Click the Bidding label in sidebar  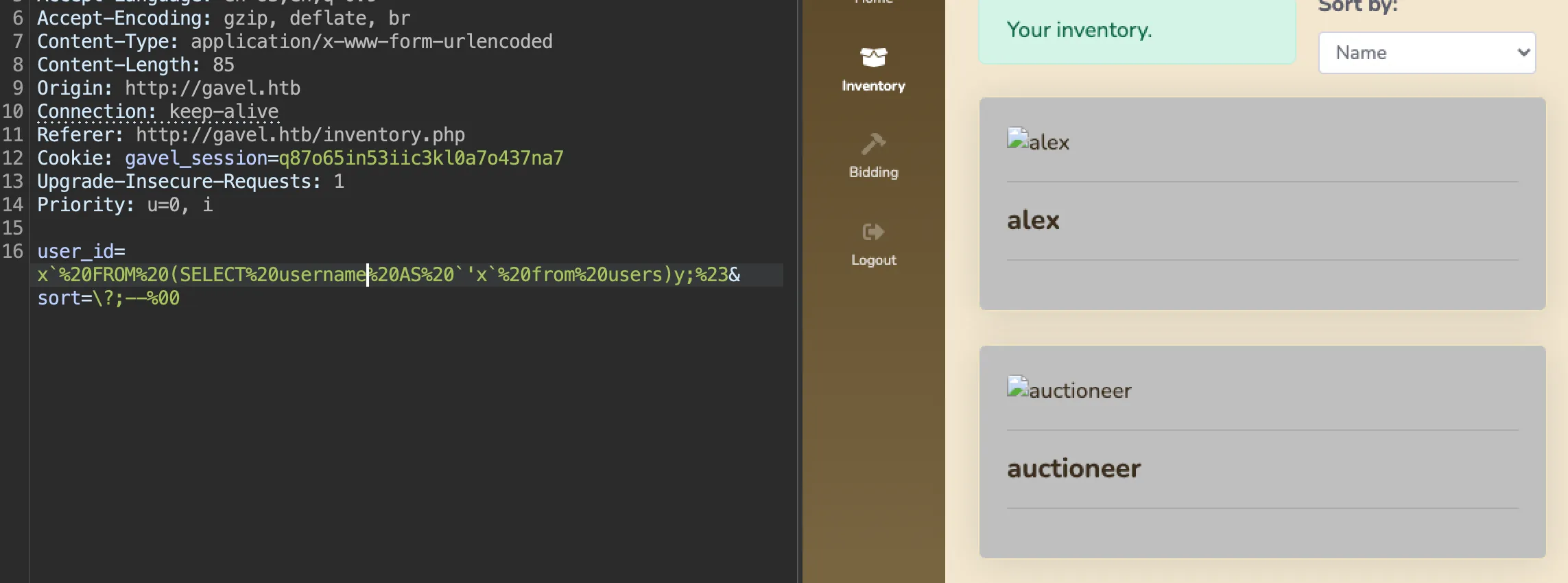(x=873, y=172)
